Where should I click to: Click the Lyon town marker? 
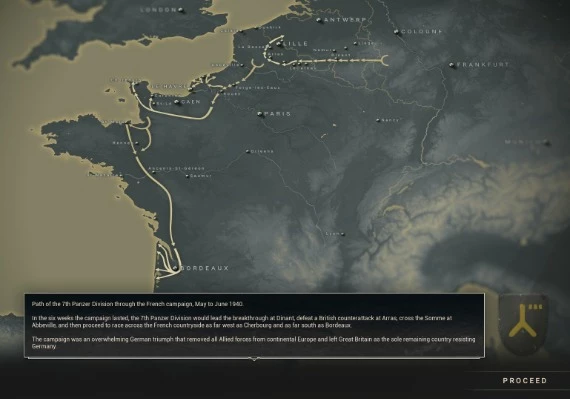[x=342, y=234]
